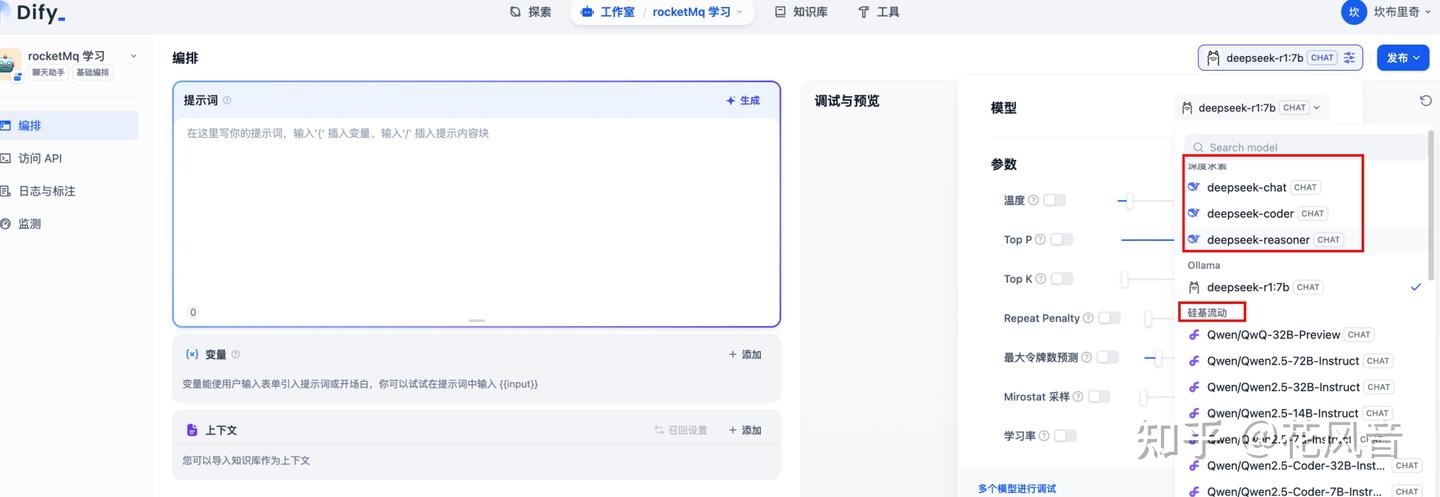Open the 发布 publish dropdown
1440x497 pixels.
point(1403,58)
